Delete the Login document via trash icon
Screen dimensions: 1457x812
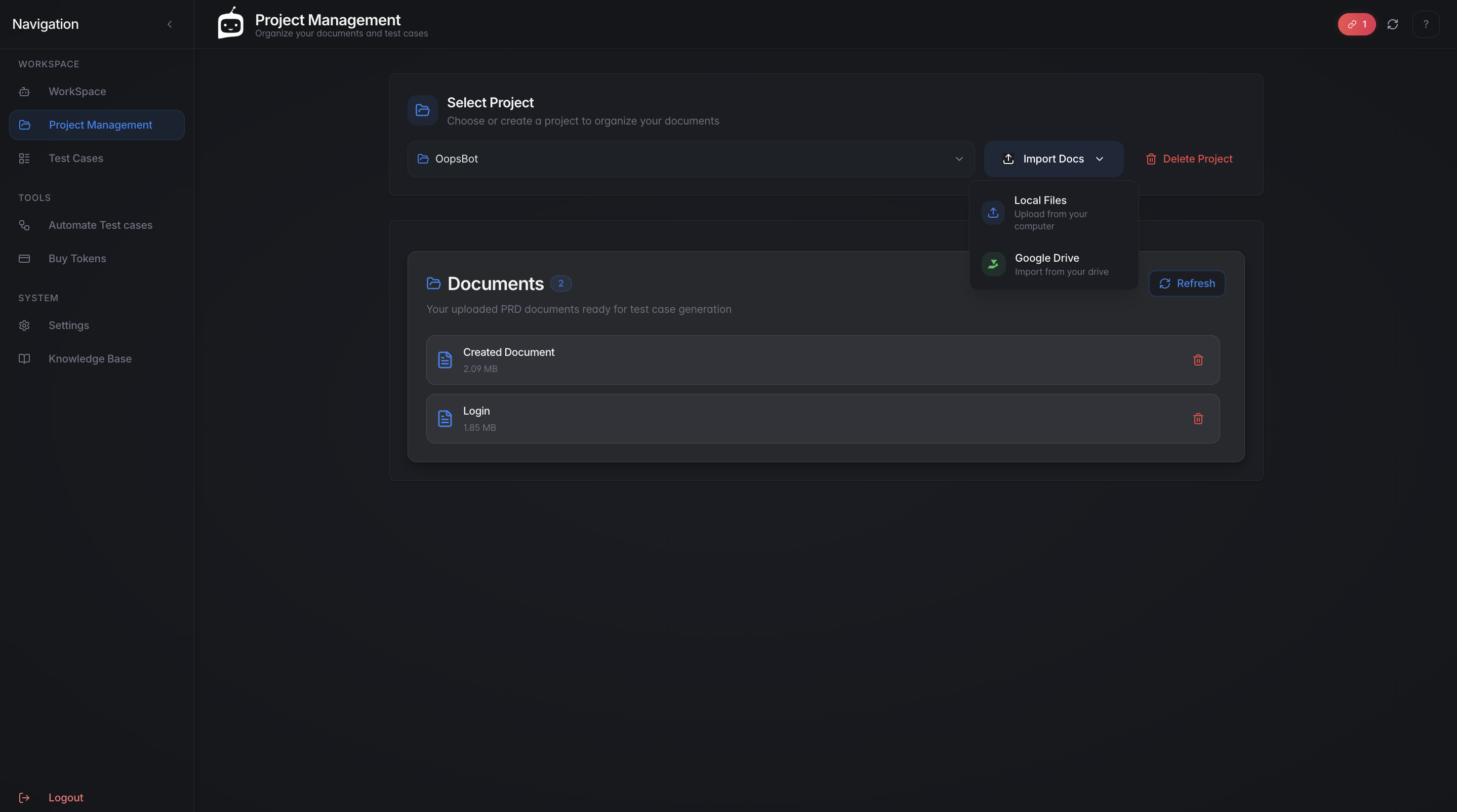1198,419
